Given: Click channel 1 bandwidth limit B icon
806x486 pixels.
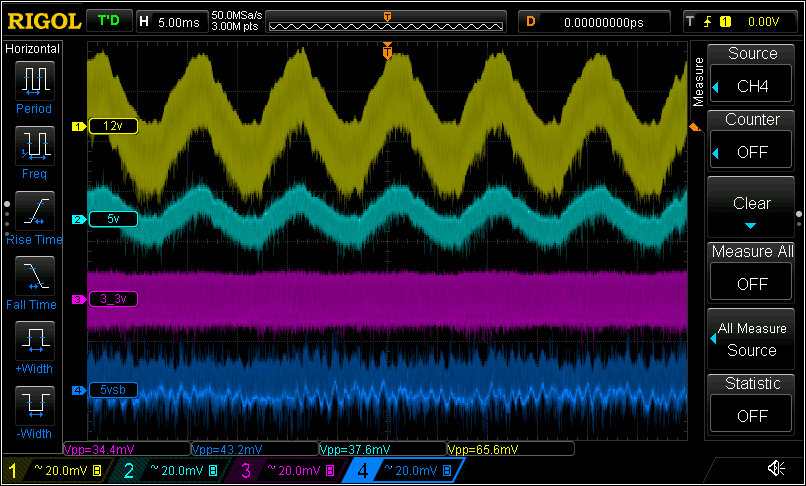Looking at the screenshot, I should 97,470.
